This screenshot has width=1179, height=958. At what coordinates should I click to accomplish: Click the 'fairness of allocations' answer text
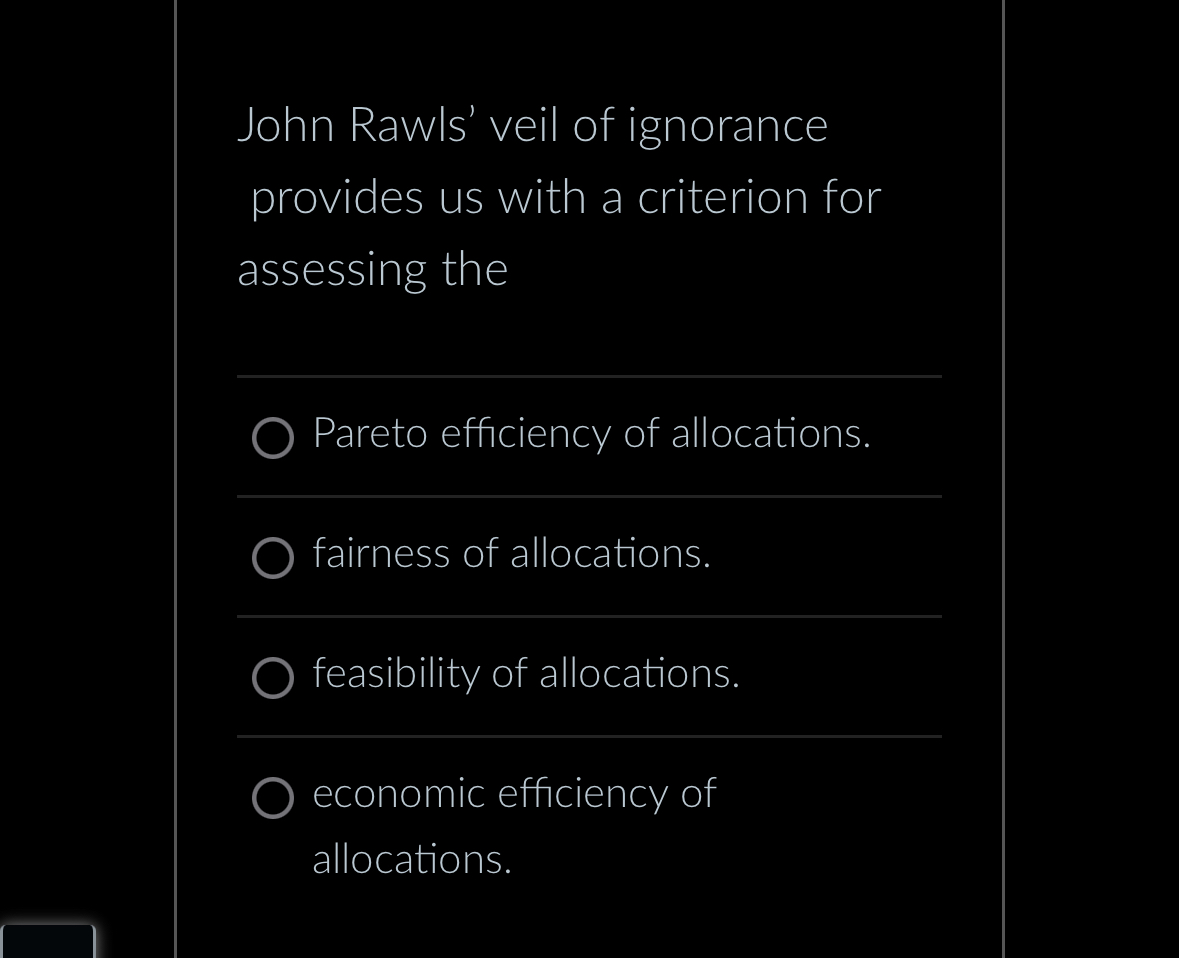click(511, 555)
